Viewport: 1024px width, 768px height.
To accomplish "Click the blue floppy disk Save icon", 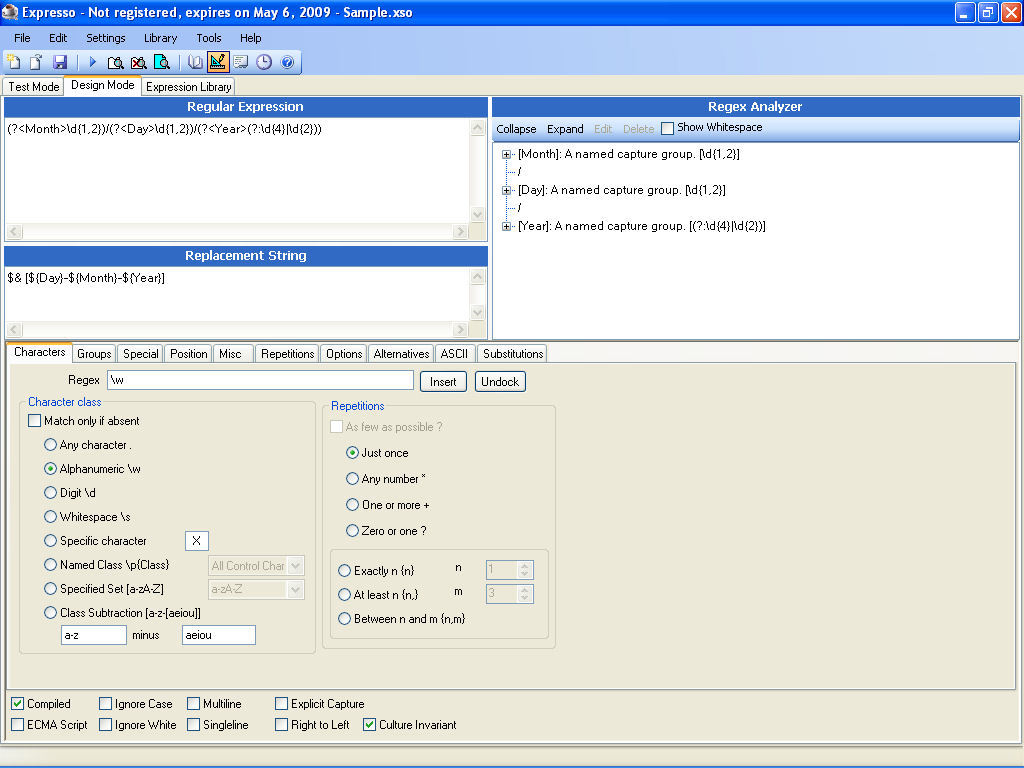I will (x=60, y=62).
